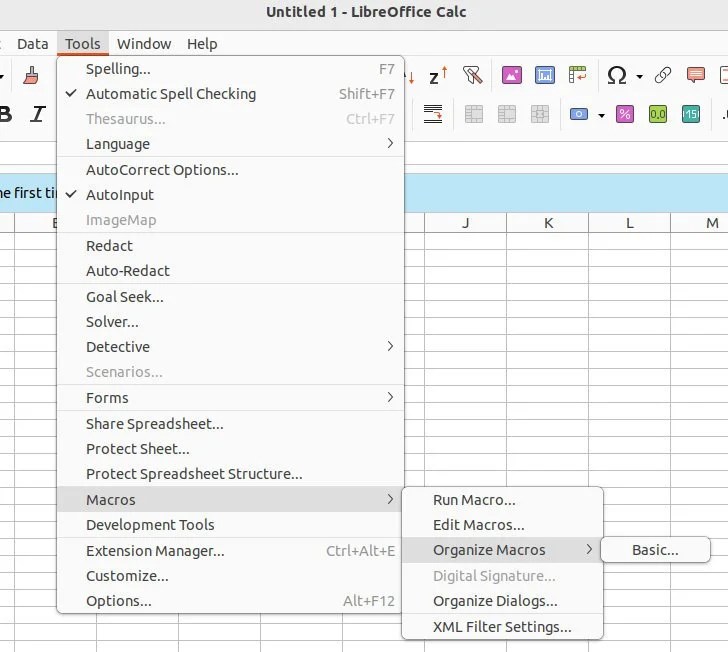Open the Data menu
Screen dimensions: 728x652
click(32, 44)
